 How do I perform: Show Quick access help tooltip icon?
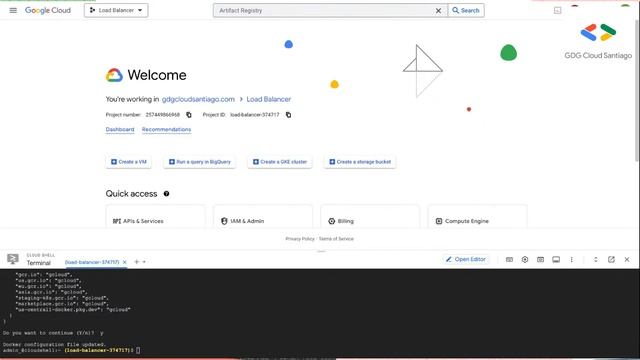point(167,193)
